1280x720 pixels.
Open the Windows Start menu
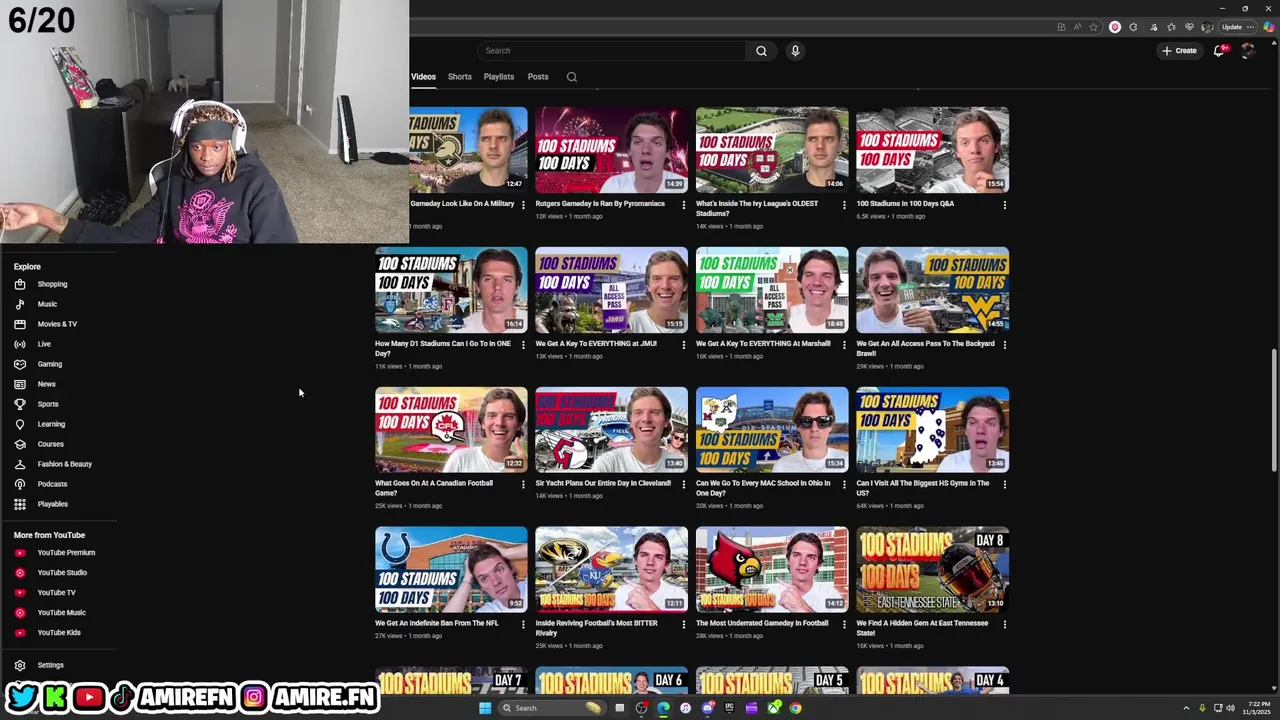[485, 708]
